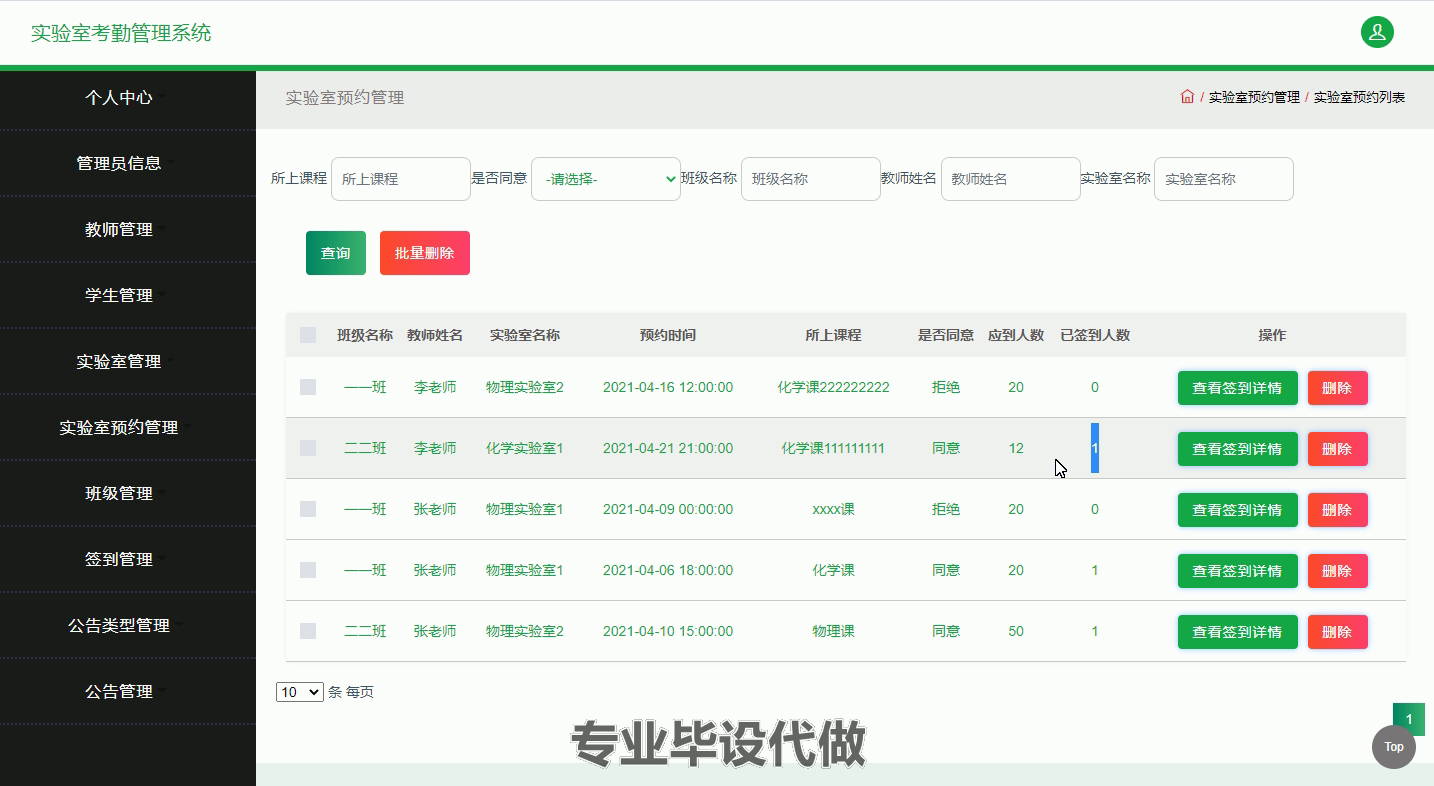
Task: Delete the 化学课222222222 booking
Action: (x=1338, y=388)
